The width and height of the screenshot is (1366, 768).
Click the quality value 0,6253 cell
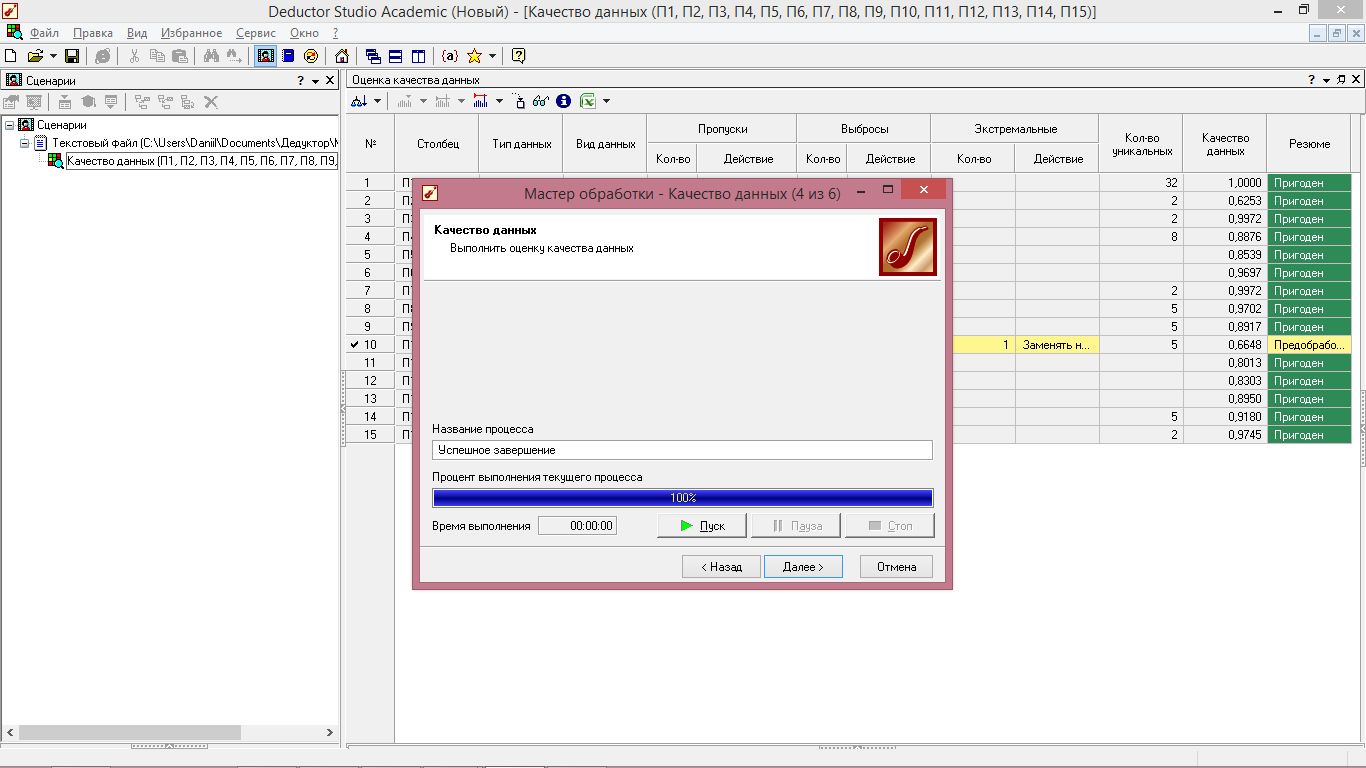(x=1225, y=201)
